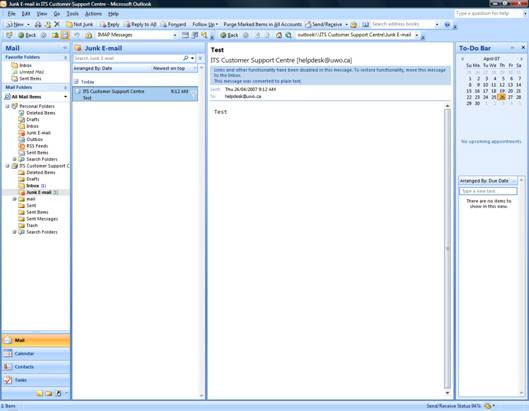The height and width of the screenshot is (411, 529).
Task: Open the New item dropdown arrow
Action: [x=28, y=24]
